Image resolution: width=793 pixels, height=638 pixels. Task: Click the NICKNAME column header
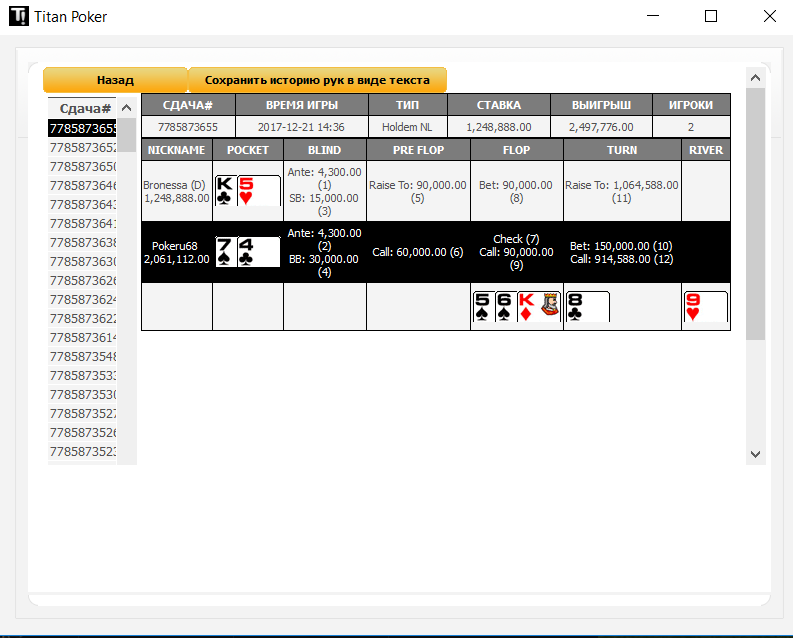point(177,150)
